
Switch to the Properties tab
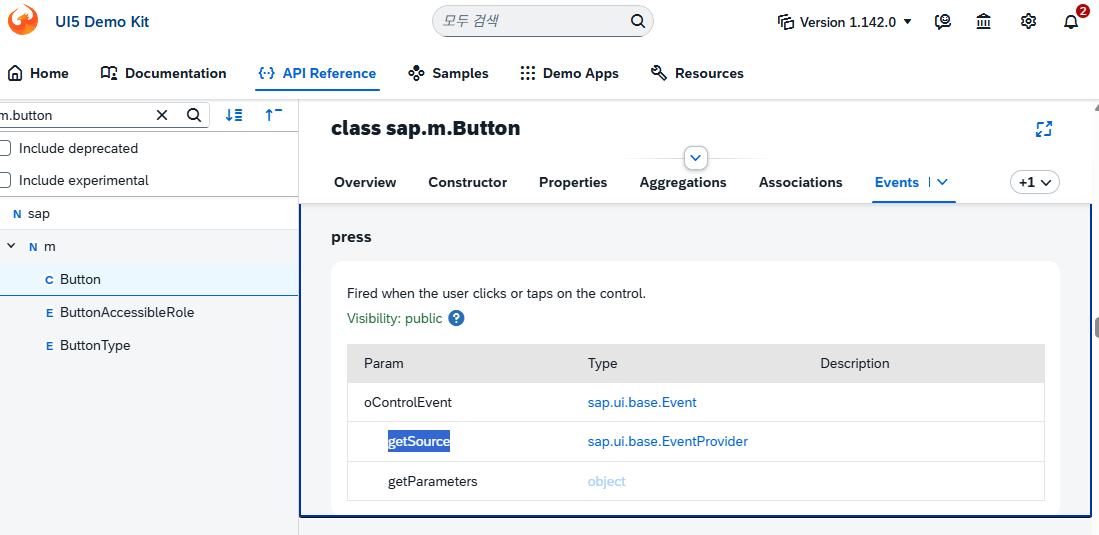[x=573, y=182]
